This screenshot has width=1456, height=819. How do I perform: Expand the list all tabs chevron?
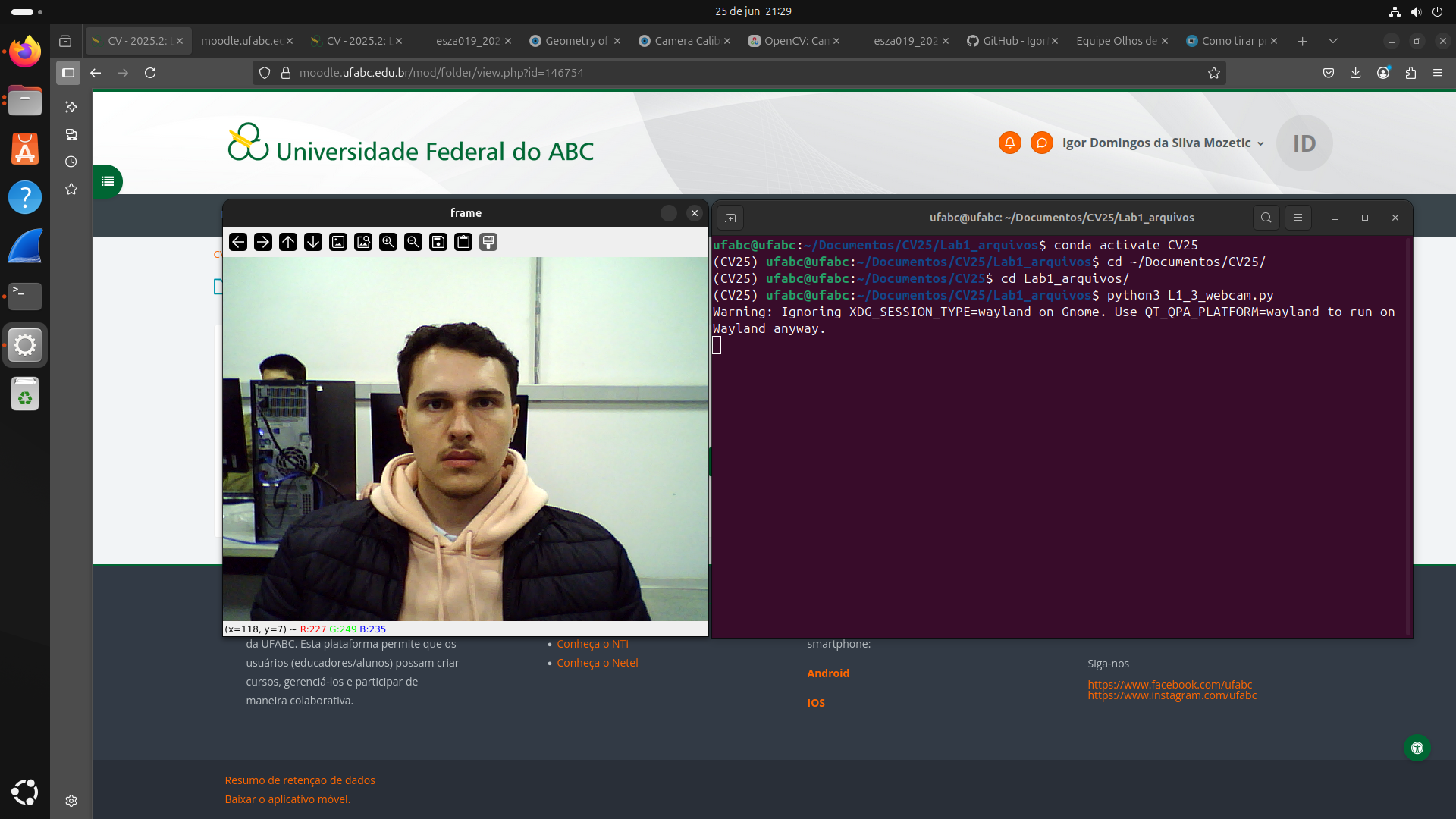pos(1332,41)
